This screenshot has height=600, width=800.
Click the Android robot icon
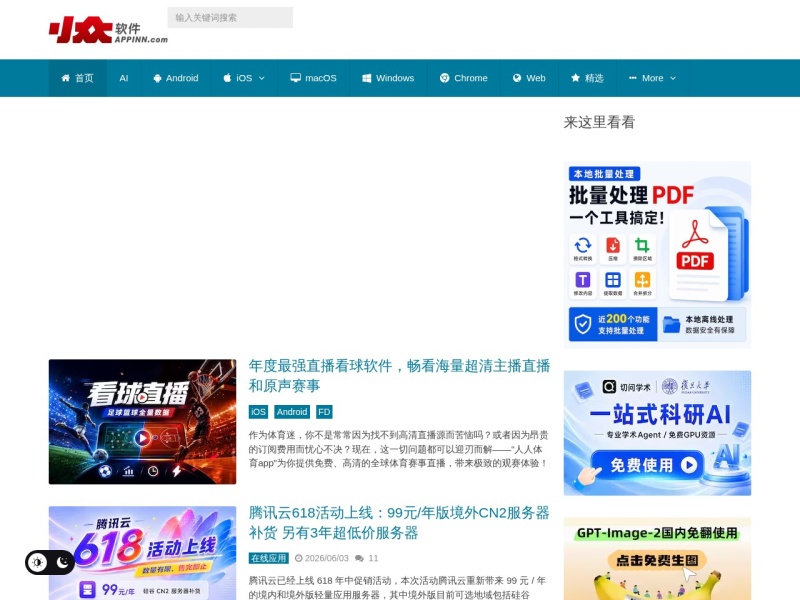point(157,78)
